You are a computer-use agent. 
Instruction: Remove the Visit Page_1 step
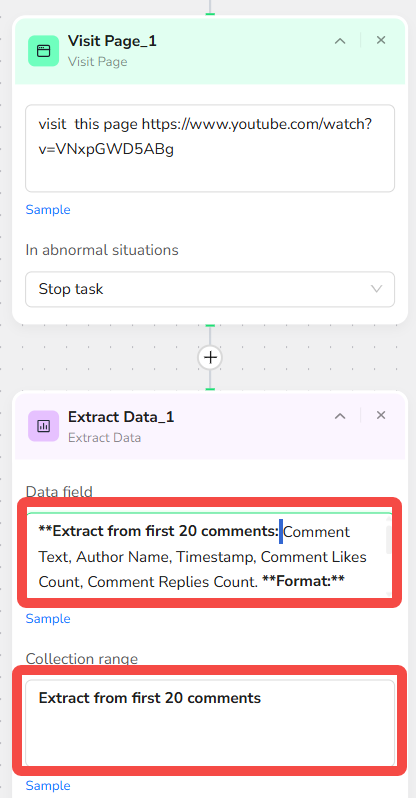pyautogui.click(x=381, y=40)
